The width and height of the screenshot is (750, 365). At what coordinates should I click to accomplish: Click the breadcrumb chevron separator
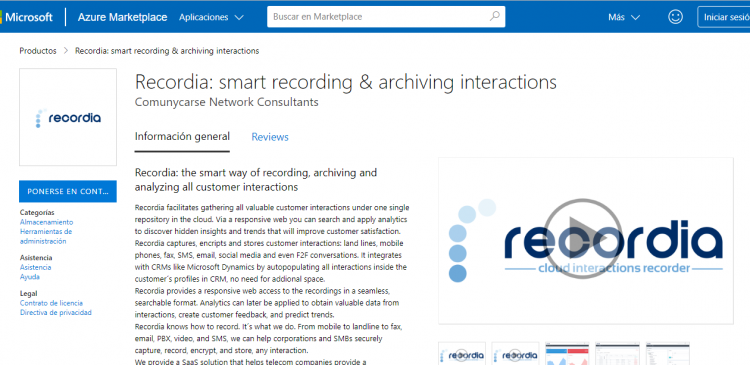coord(66,51)
